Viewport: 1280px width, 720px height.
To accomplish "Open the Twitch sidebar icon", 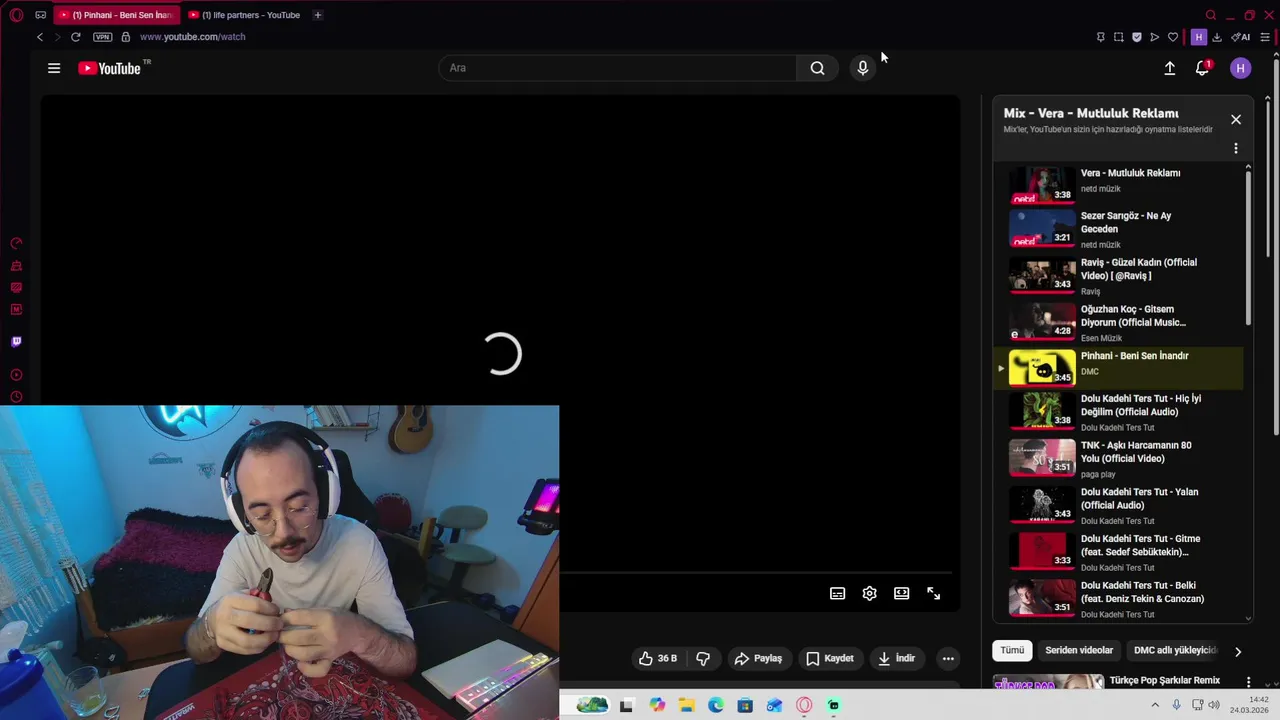I will [16, 342].
